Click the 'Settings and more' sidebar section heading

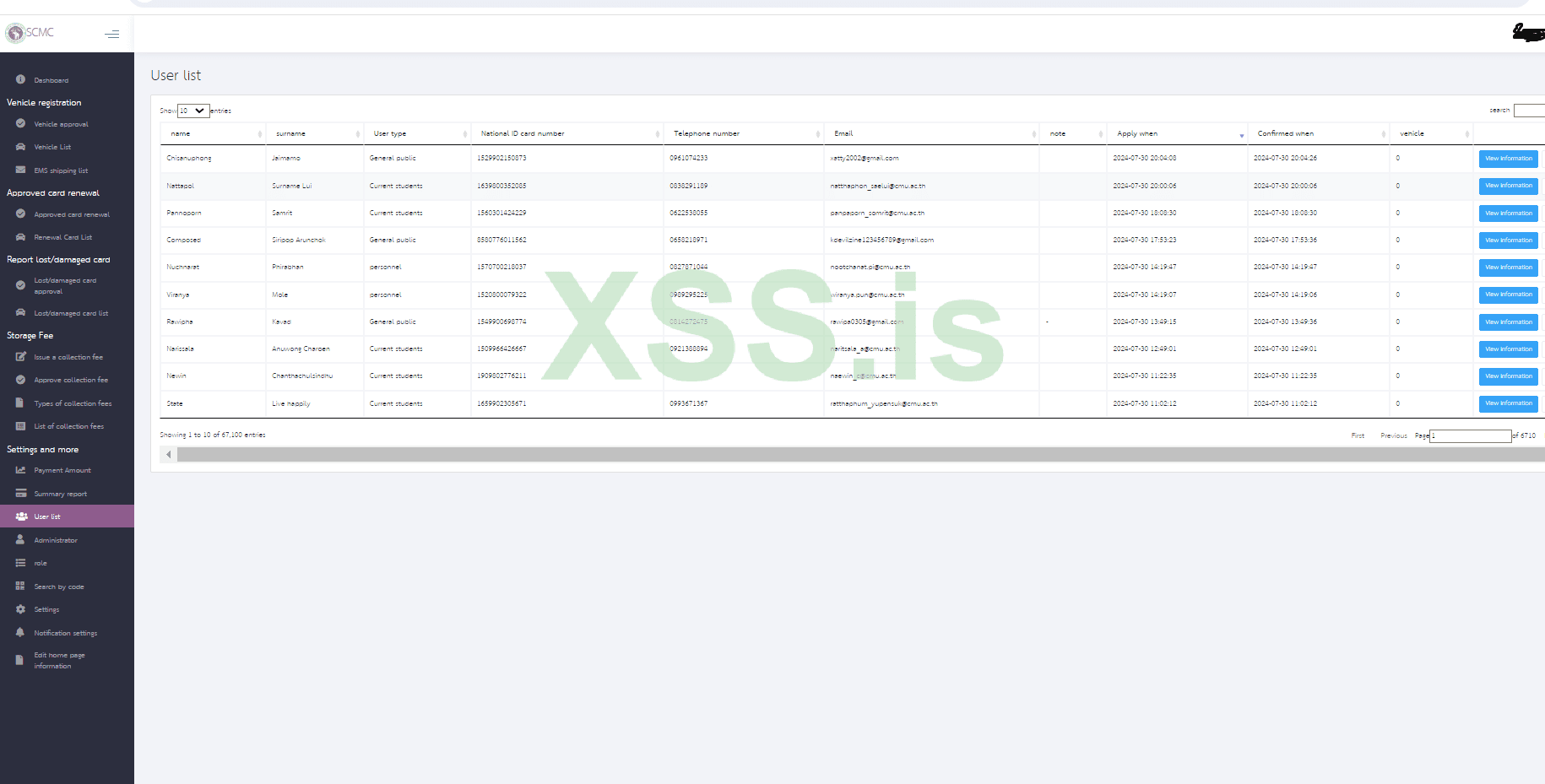[x=42, y=449]
